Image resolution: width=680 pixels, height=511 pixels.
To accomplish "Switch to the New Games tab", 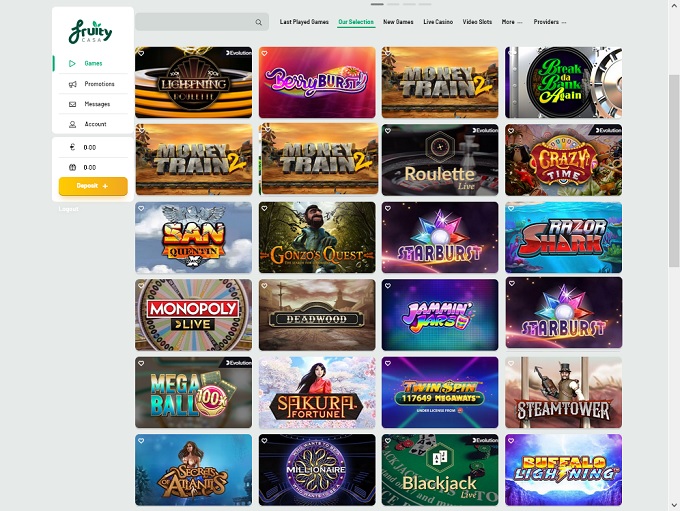I will 398,22.
